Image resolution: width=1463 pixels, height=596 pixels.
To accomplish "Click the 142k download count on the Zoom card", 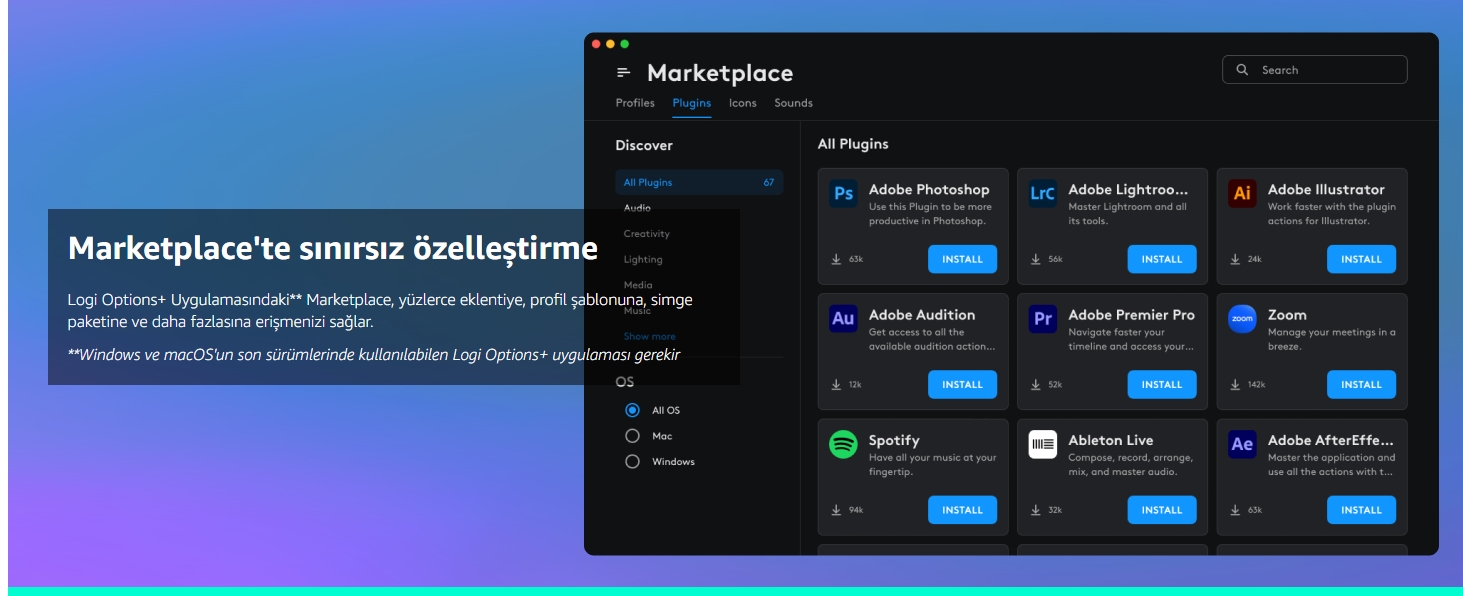I will (x=1257, y=385).
